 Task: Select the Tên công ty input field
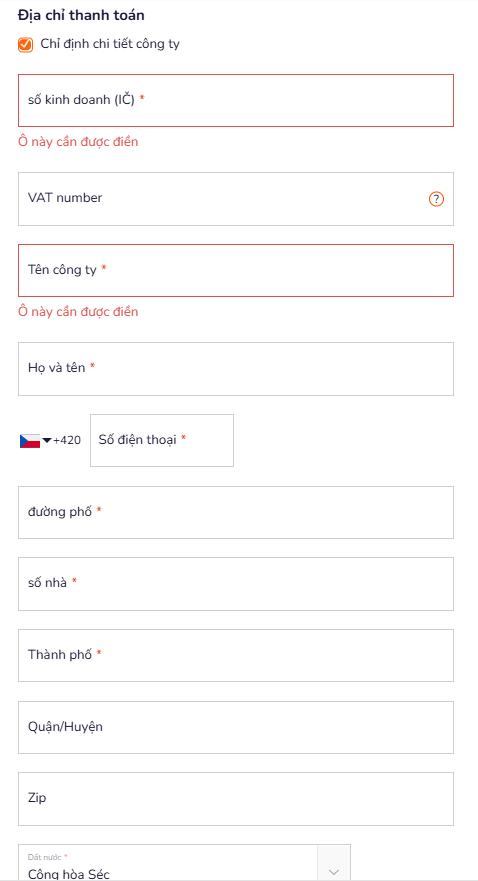tap(236, 270)
